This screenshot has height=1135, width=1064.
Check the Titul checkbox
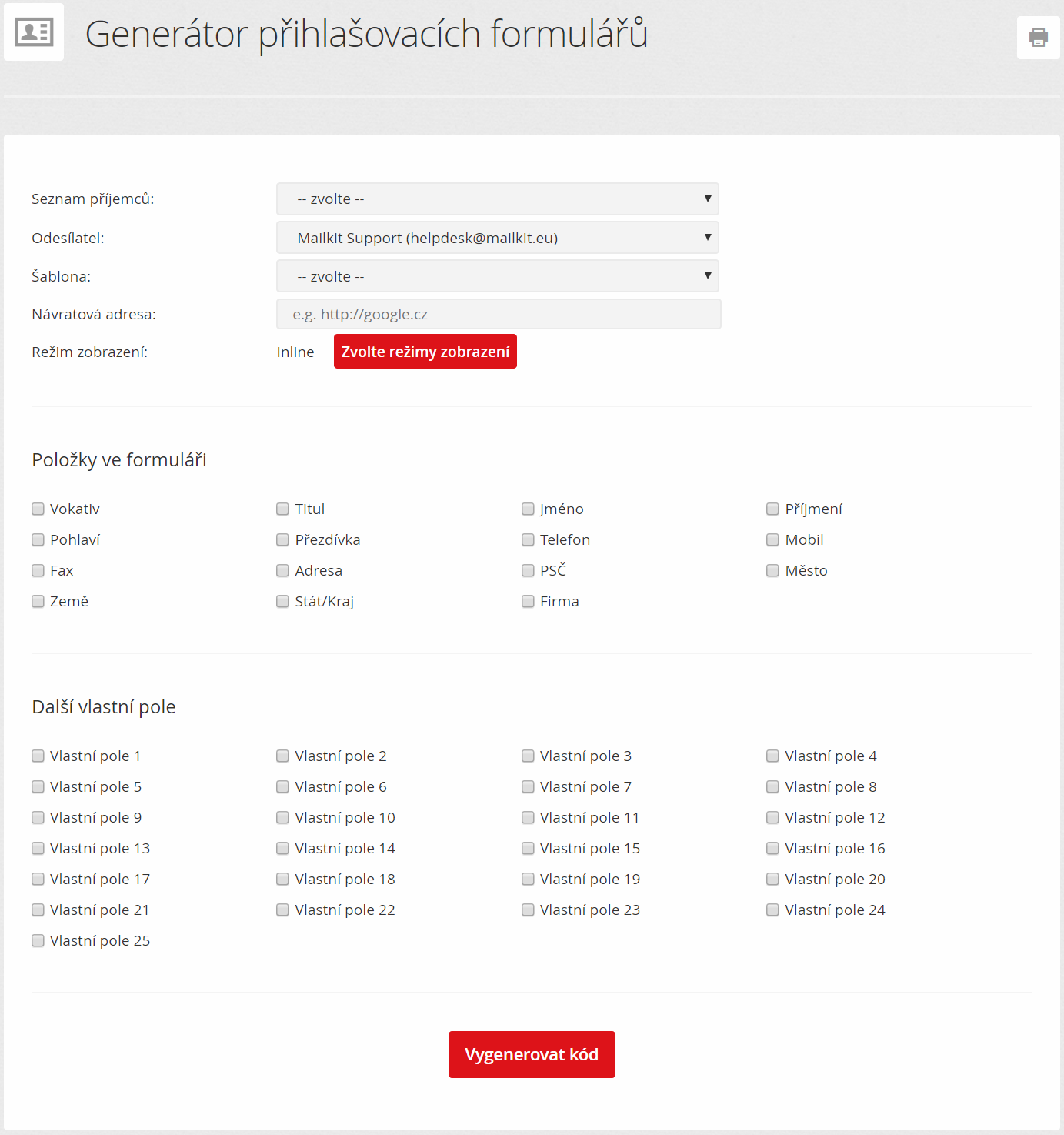point(282,509)
